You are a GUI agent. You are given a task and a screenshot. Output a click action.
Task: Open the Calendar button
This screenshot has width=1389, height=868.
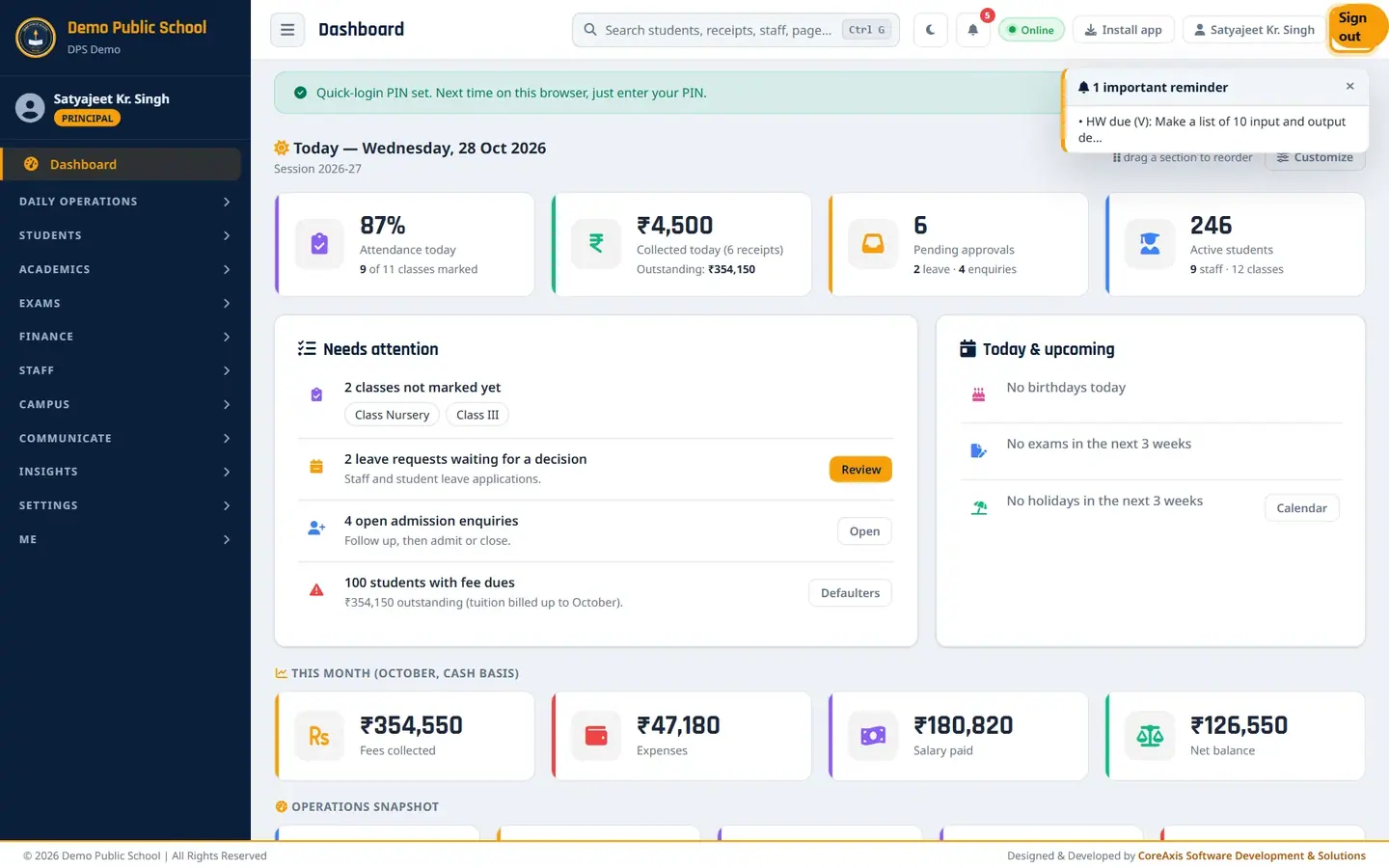click(x=1301, y=508)
